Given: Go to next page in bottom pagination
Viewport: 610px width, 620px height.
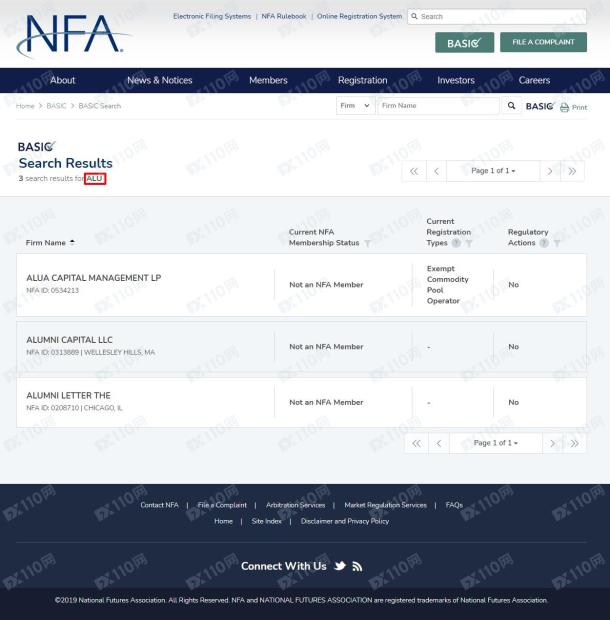Looking at the screenshot, I should point(553,443).
